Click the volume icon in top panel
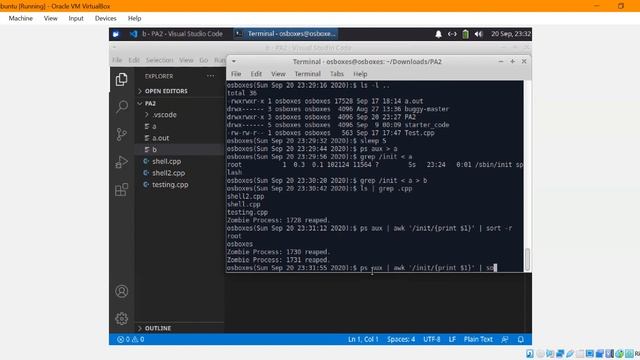Image resolution: width=640 pixels, height=360 pixels. 478,34
